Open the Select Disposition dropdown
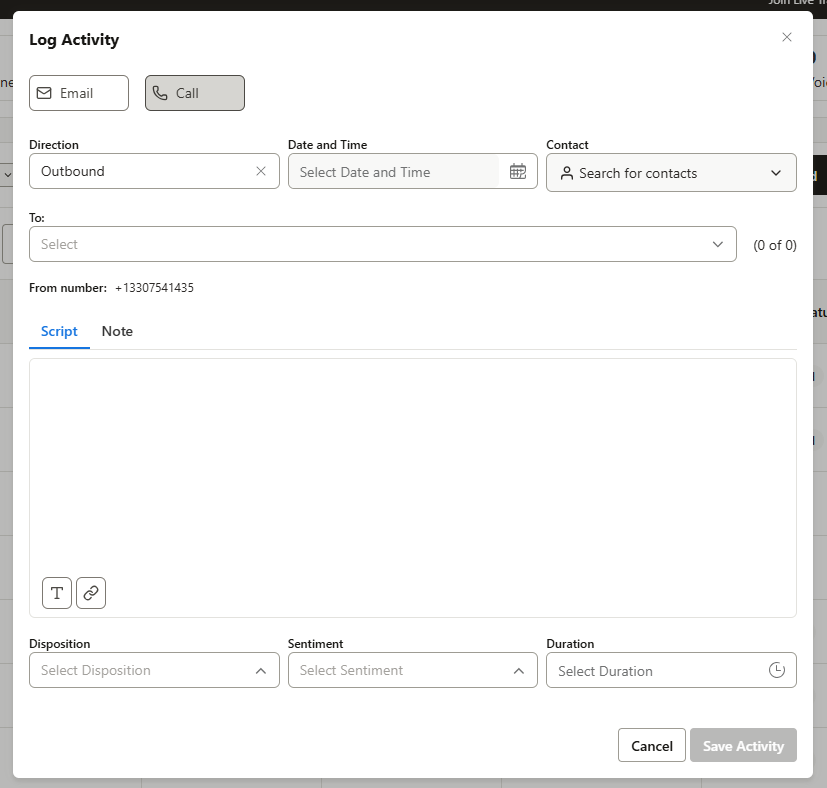This screenshot has height=788, width=827. pos(154,670)
